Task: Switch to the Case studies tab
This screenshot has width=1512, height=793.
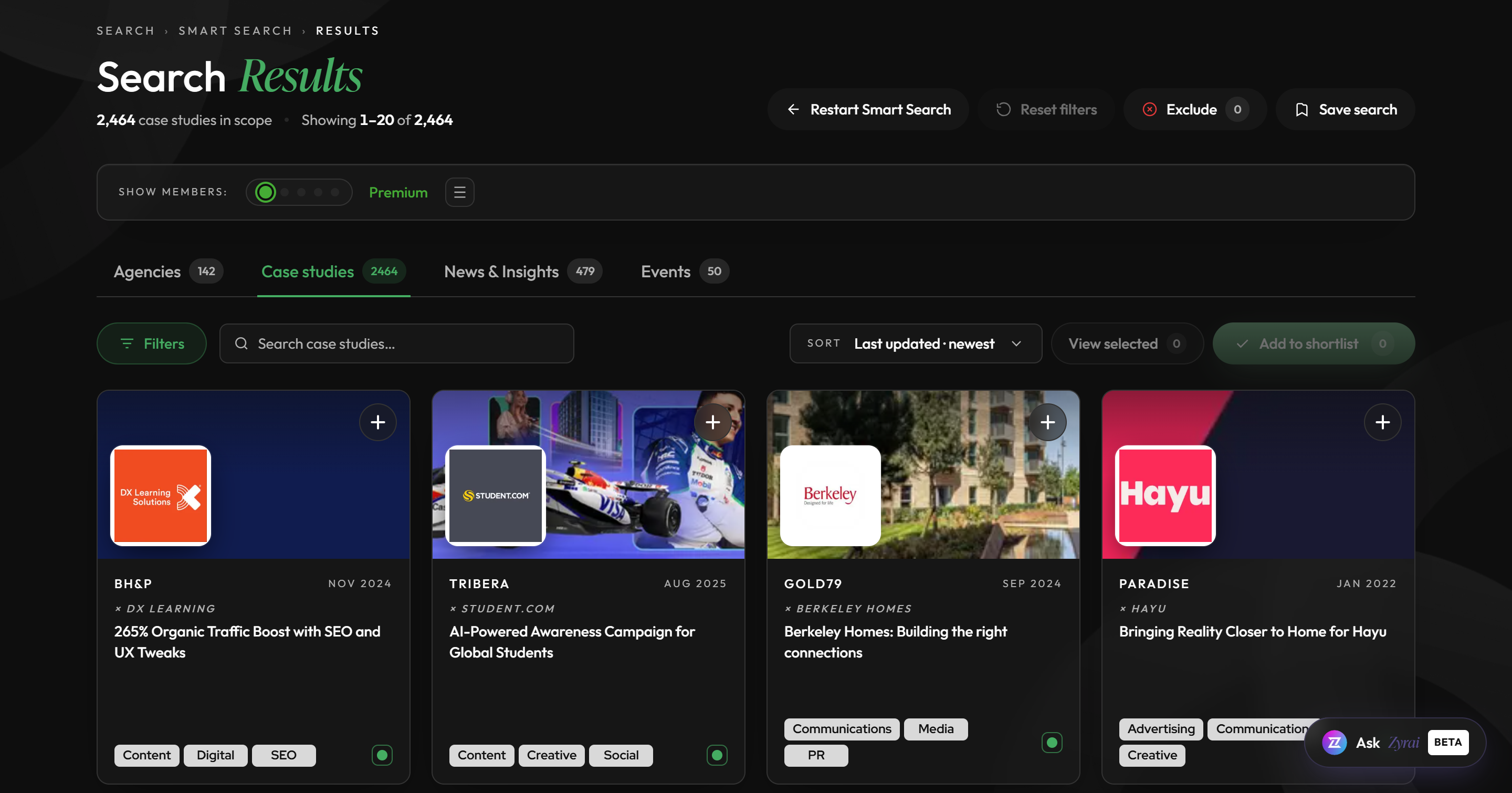Action: [x=333, y=271]
